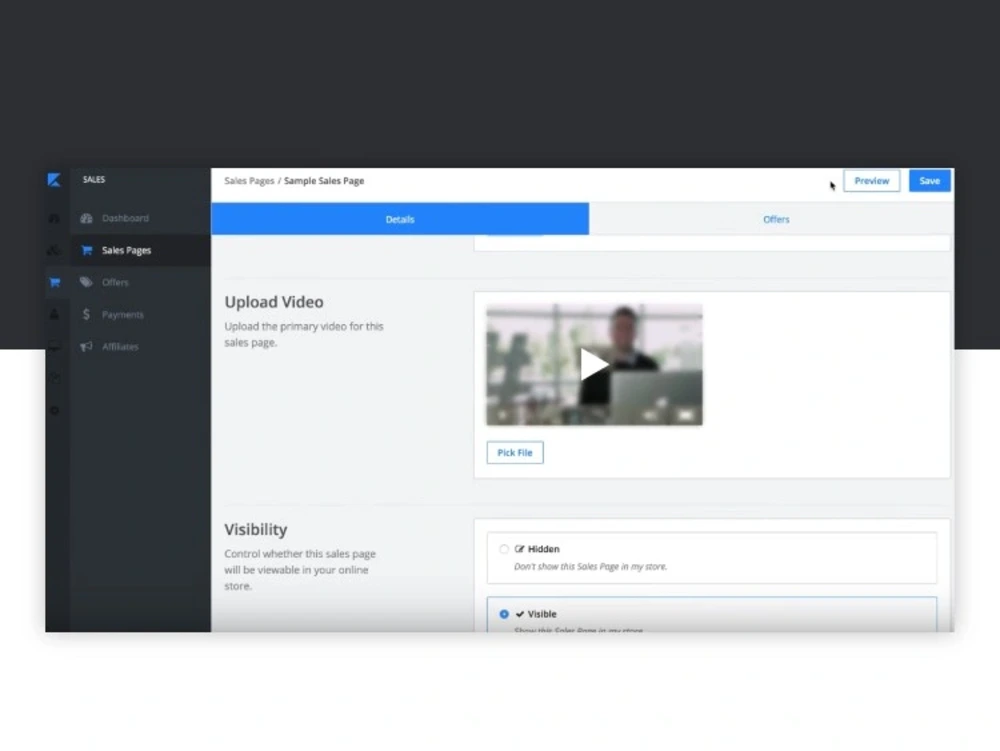Click the checkmark icon next to Visible
Image resolution: width=1000 pixels, height=751 pixels.
point(520,614)
